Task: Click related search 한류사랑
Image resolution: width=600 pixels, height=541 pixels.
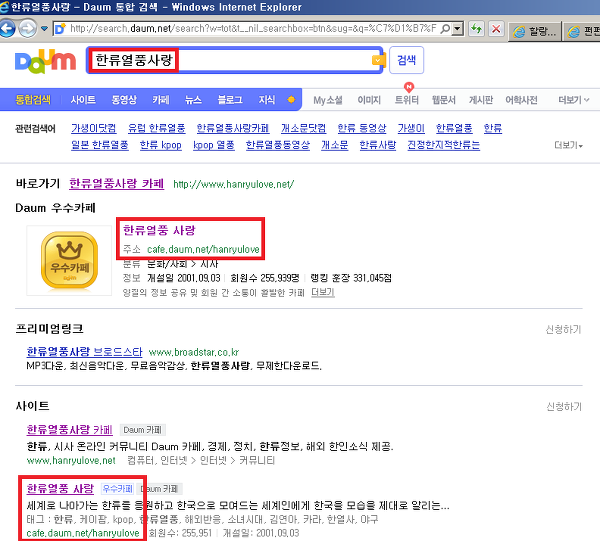Action: pyautogui.click(x=378, y=145)
